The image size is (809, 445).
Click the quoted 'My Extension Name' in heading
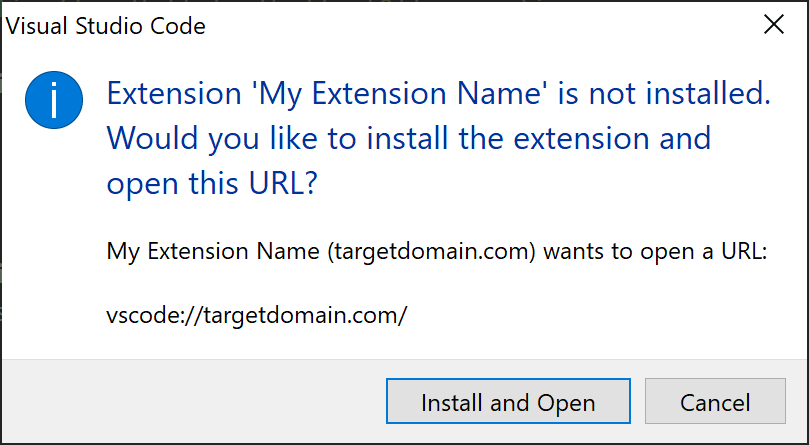pos(400,94)
